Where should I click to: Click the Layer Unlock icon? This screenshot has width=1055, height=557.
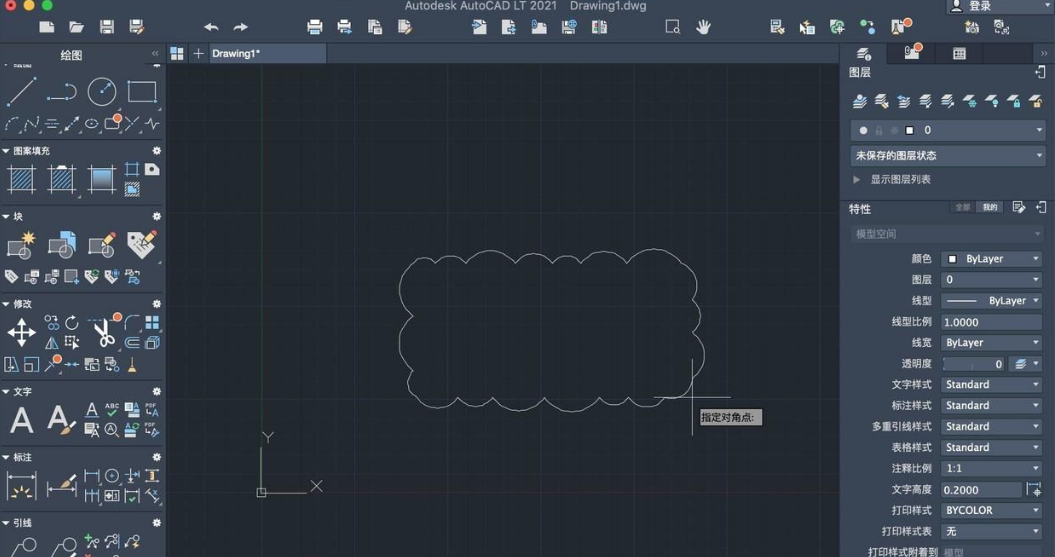(x=1035, y=101)
